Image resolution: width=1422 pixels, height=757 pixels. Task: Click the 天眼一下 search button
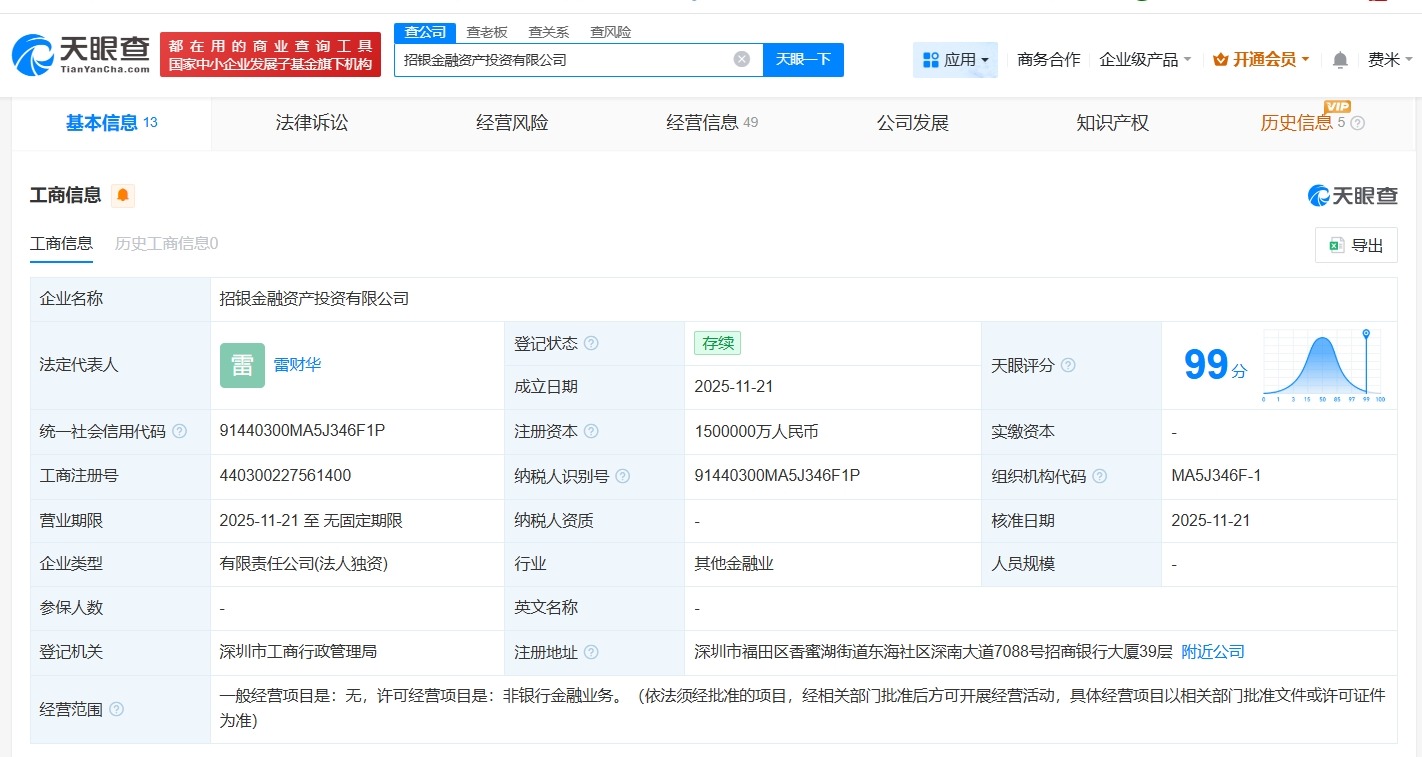coord(804,59)
